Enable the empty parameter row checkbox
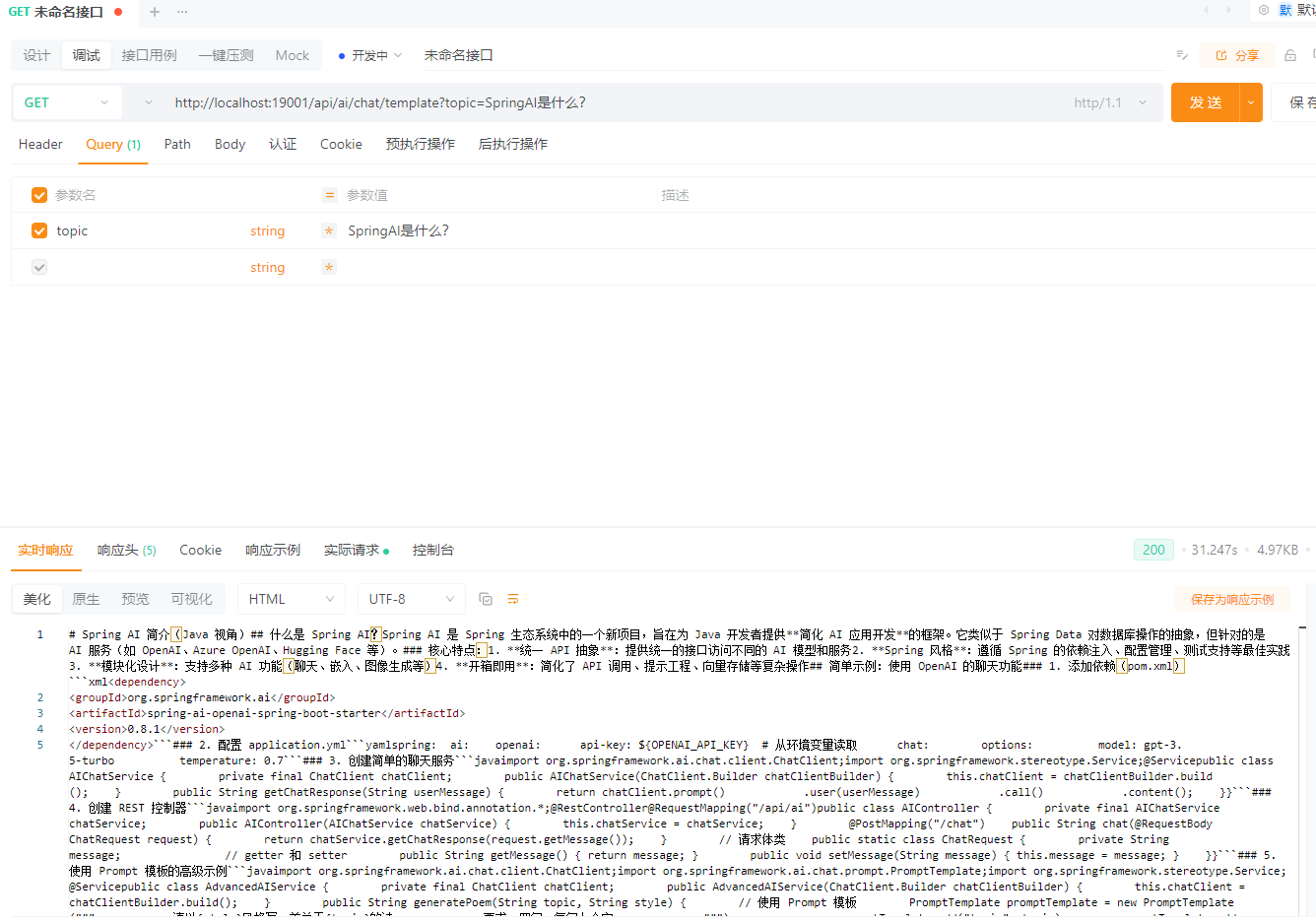 (39, 267)
